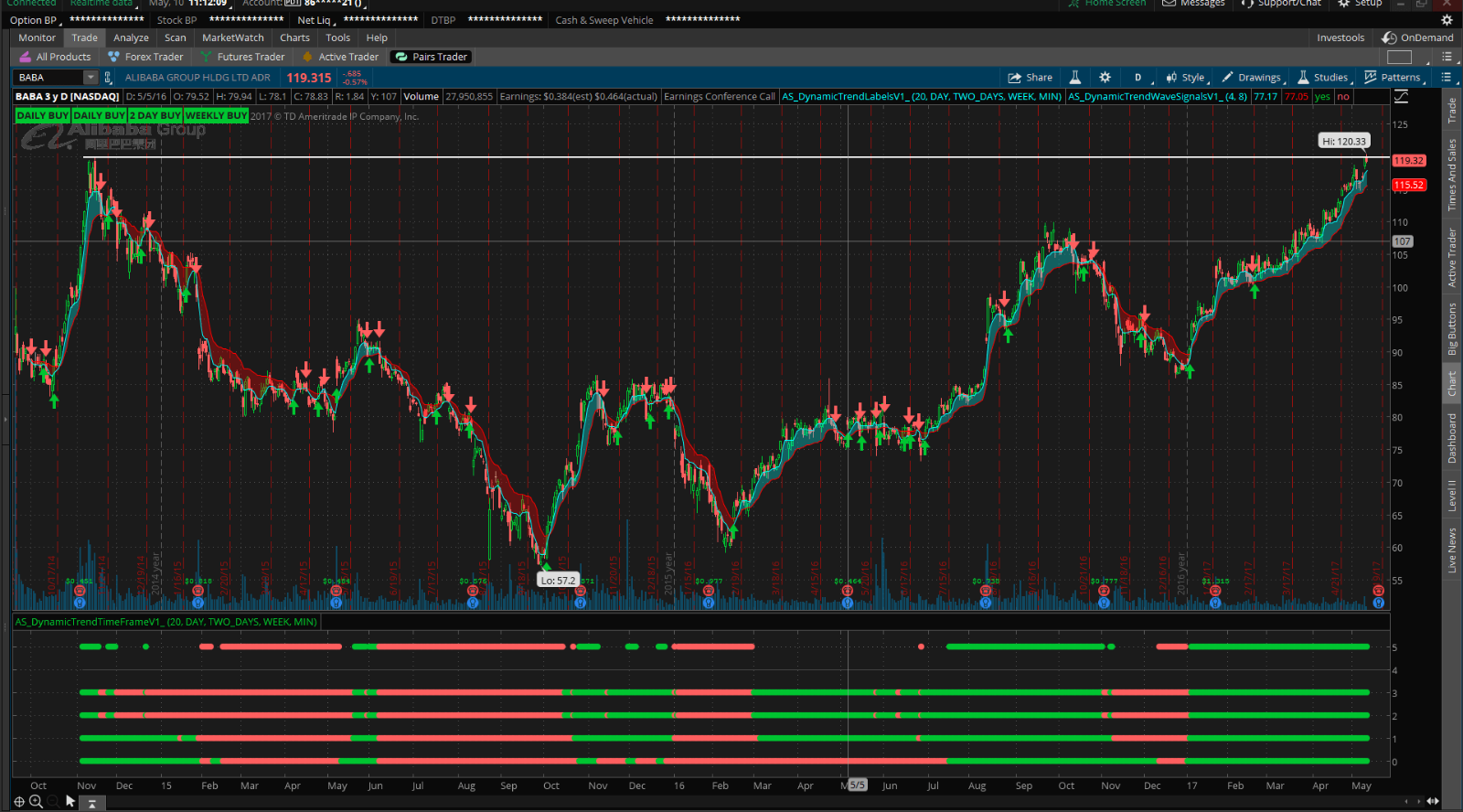Screen dimensions: 1463x812
Task: Open the grid layout selector rectangle
Action: (1399, 57)
